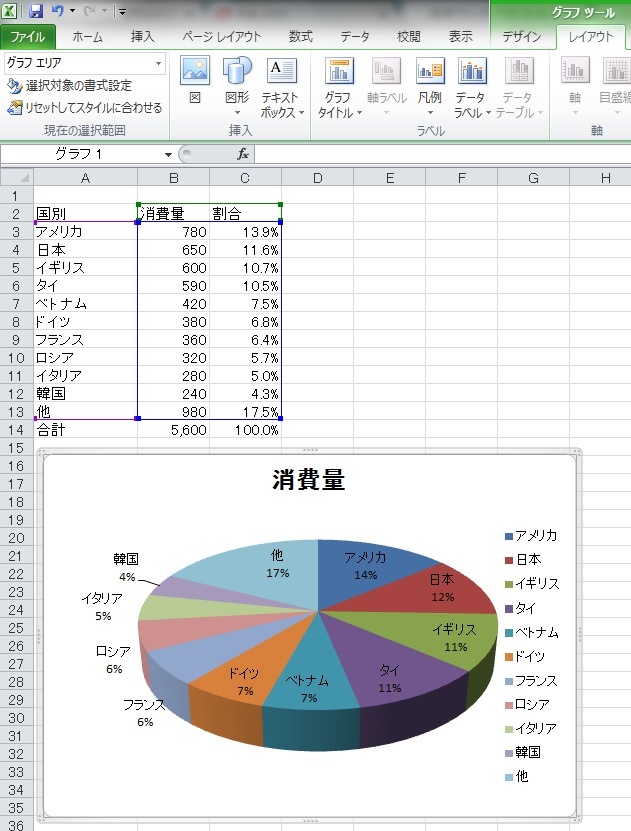Switch to the デザイン chart tools tab
This screenshot has width=631, height=831.
click(x=521, y=37)
